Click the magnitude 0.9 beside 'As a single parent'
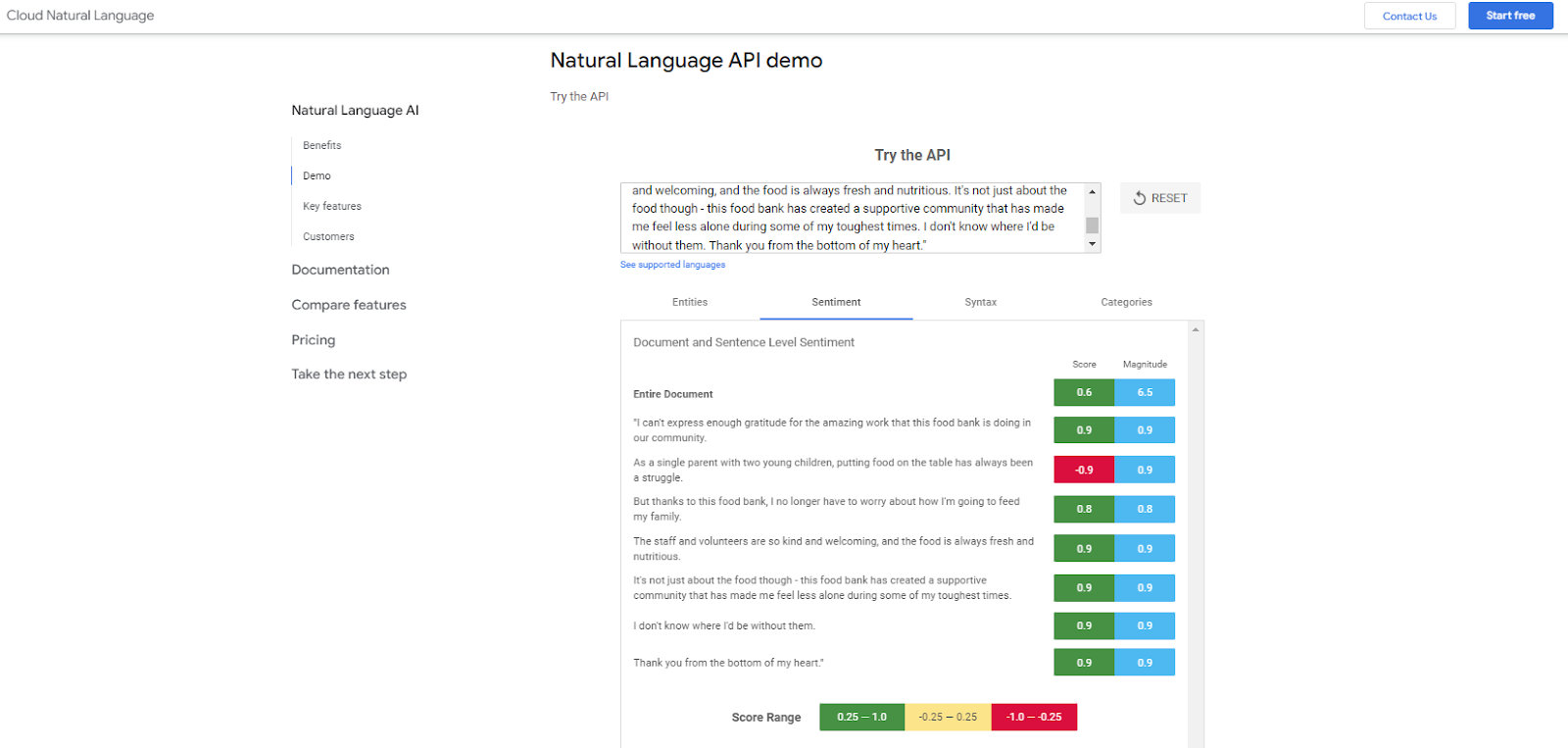Viewport: 1568px width, 748px height. coord(1145,470)
